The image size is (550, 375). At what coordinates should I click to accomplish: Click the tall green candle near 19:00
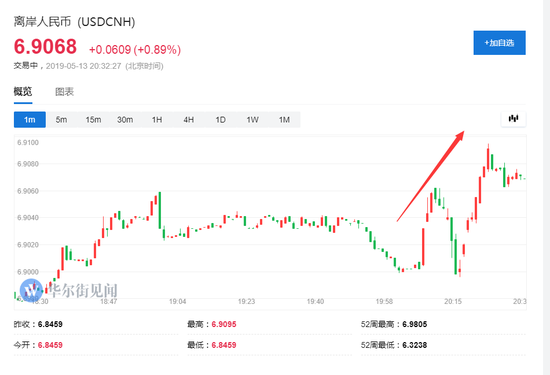point(160,210)
